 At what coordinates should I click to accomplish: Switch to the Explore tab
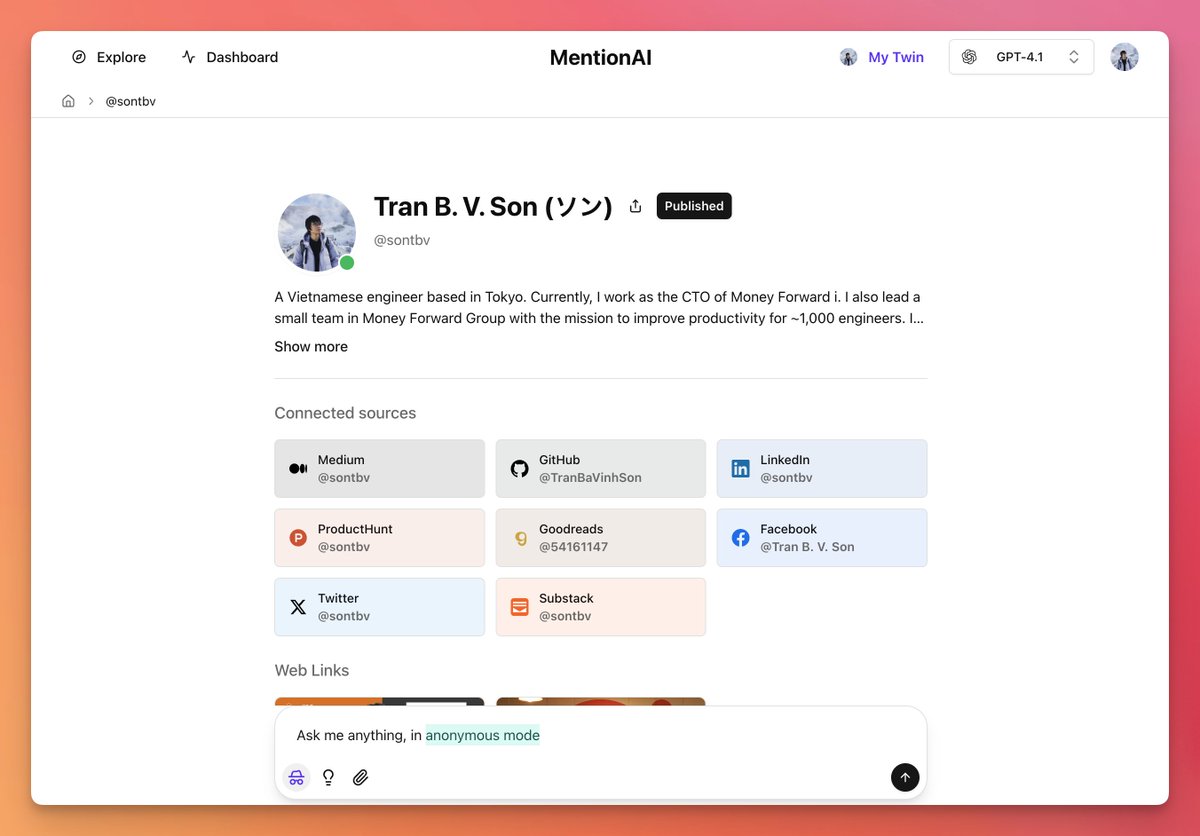(108, 57)
